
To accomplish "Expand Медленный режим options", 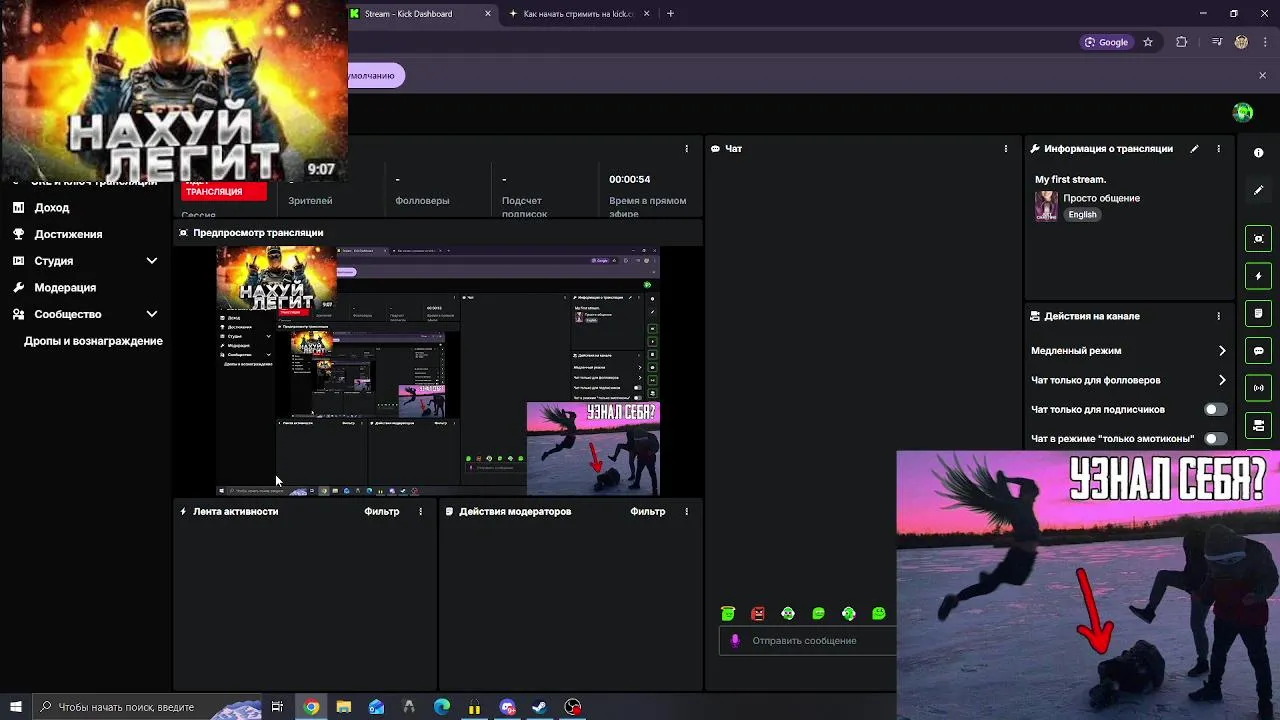I will (1222, 351).
